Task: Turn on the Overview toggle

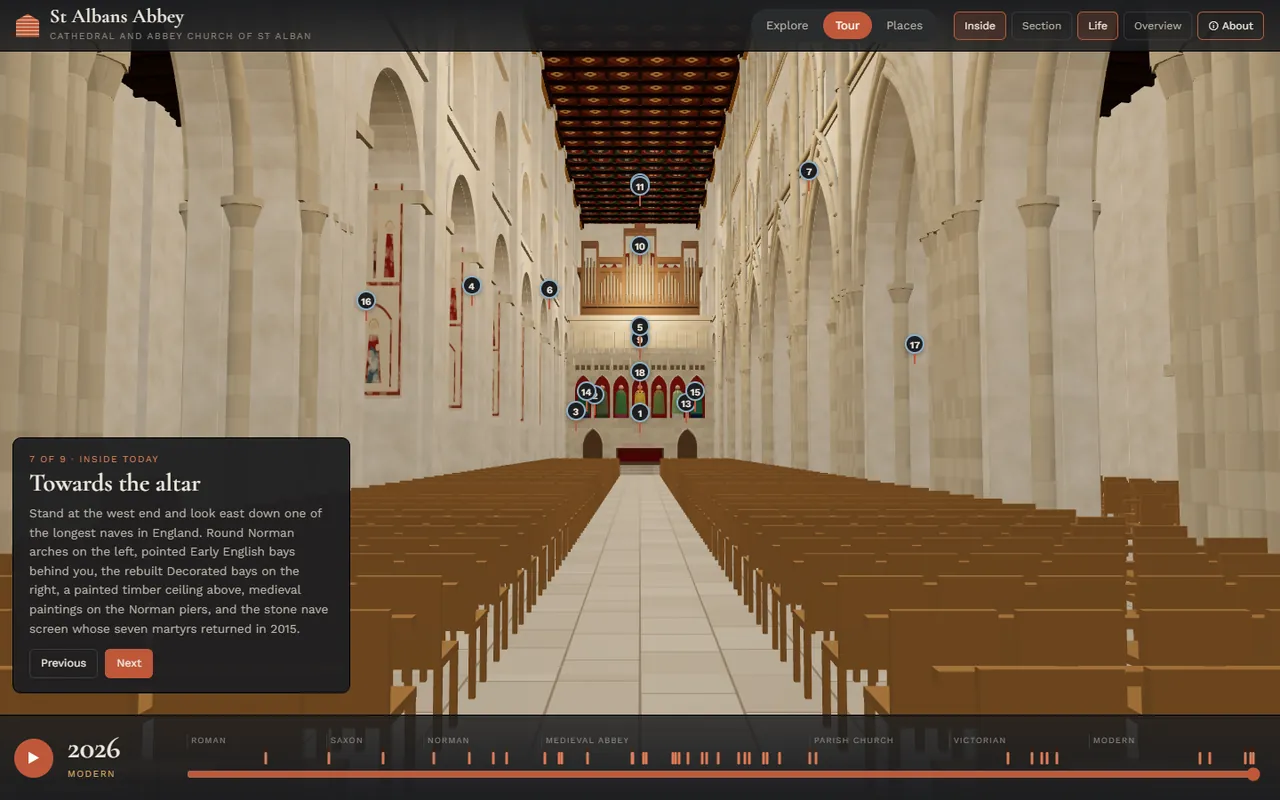Action: tap(1158, 26)
